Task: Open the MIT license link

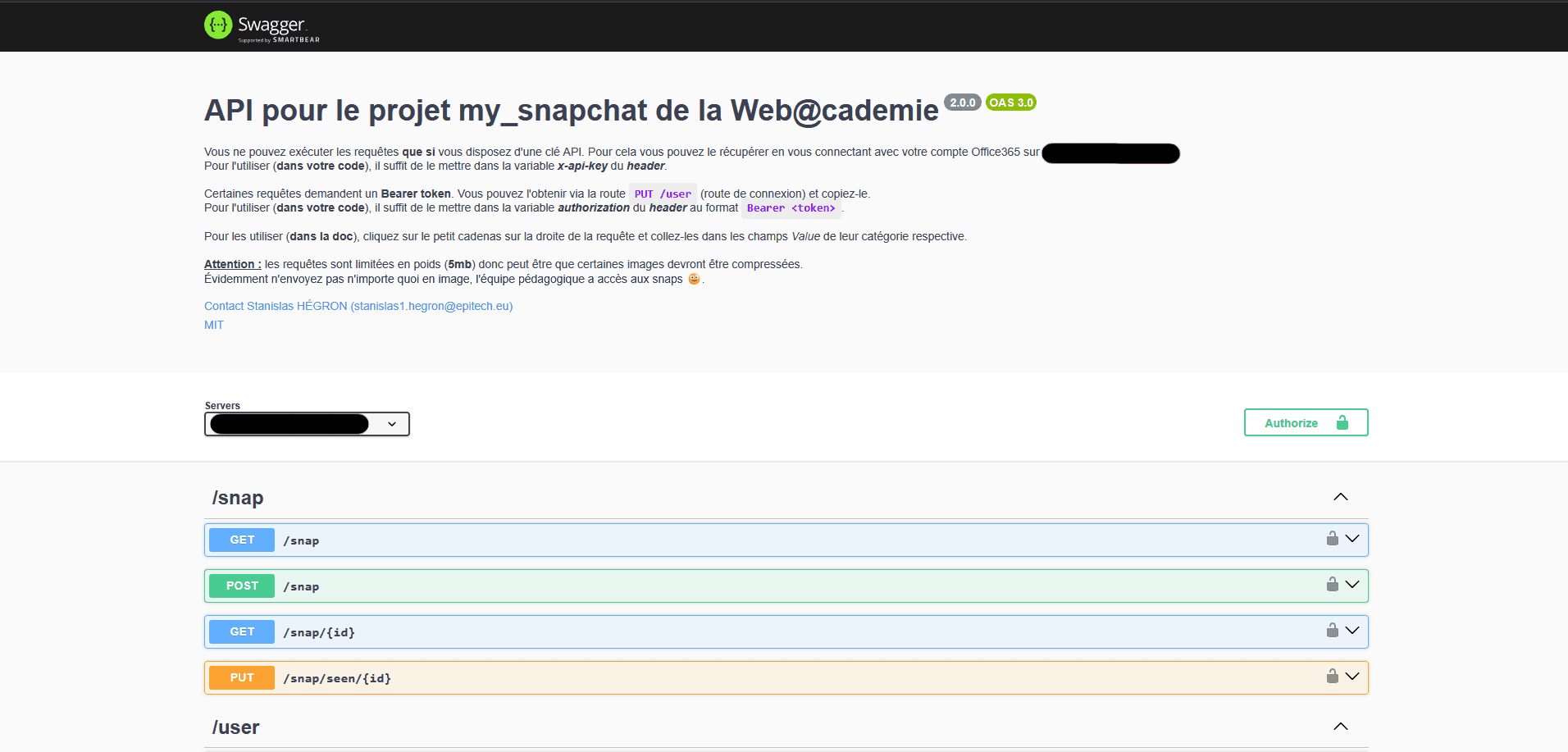Action: coord(214,326)
